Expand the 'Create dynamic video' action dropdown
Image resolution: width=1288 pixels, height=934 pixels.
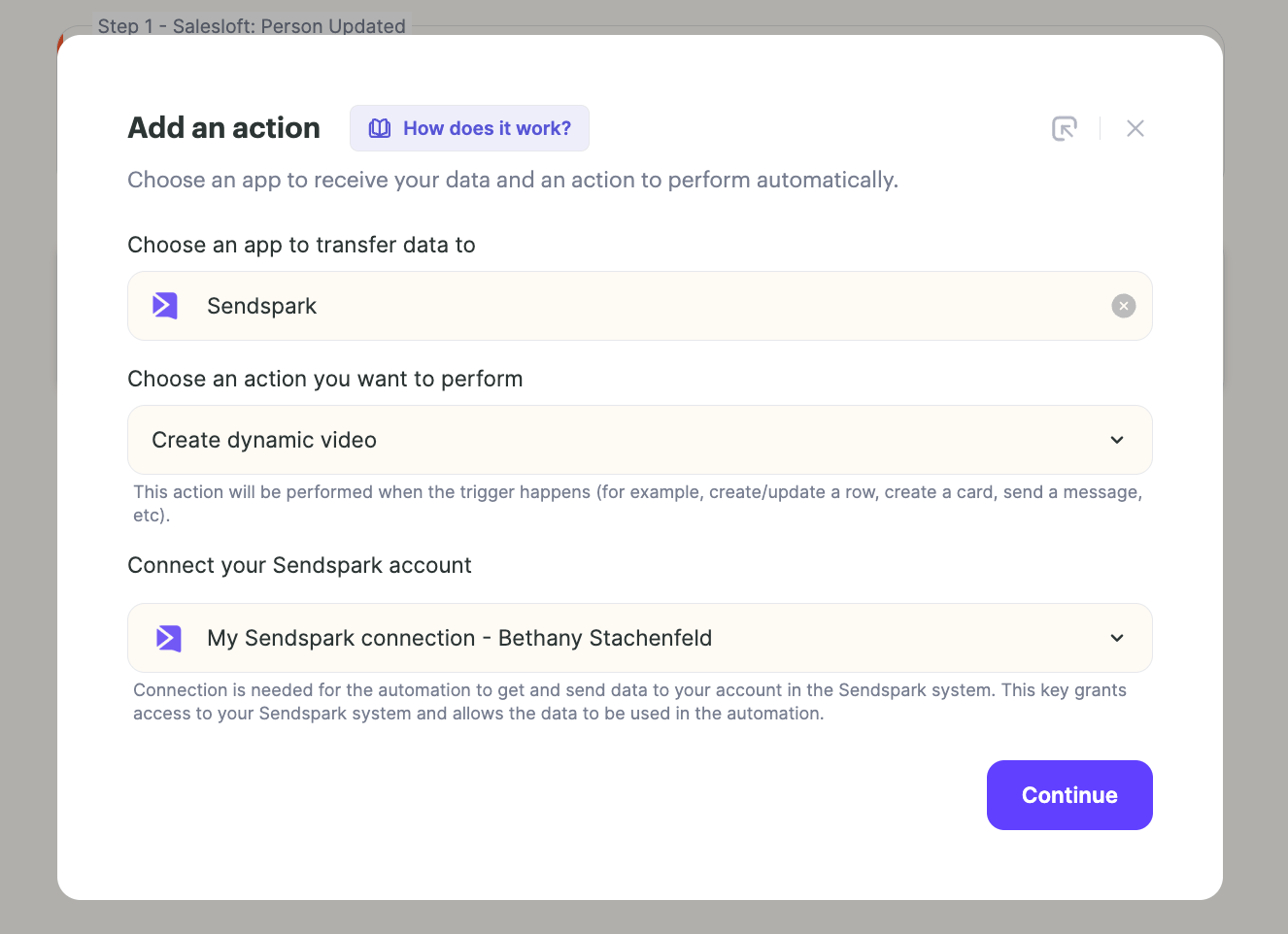pyautogui.click(x=640, y=440)
